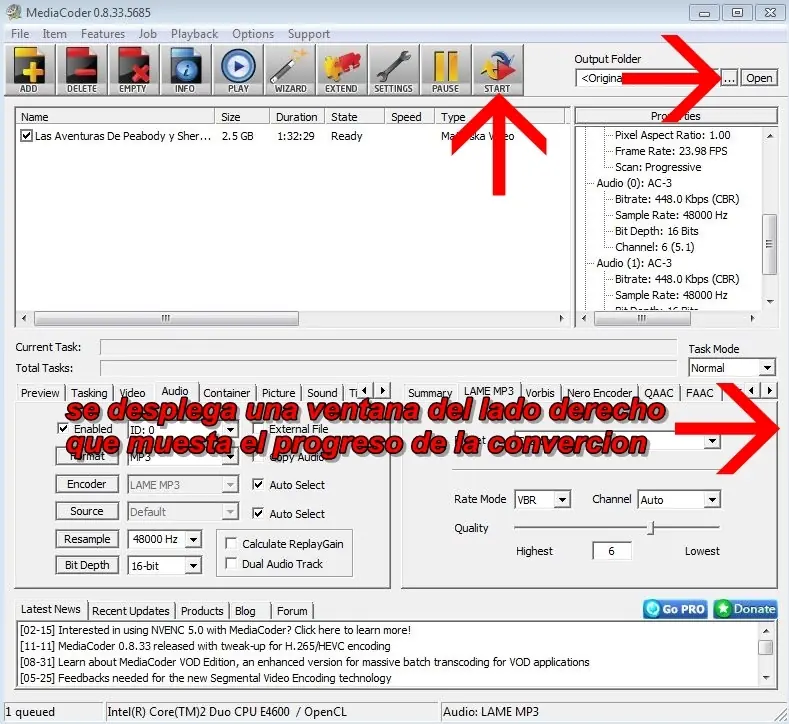This screenshot has width=789, height=724.
Task: Click the Go PRO badge
Action: pyautogui.click(x=675, y=609)
